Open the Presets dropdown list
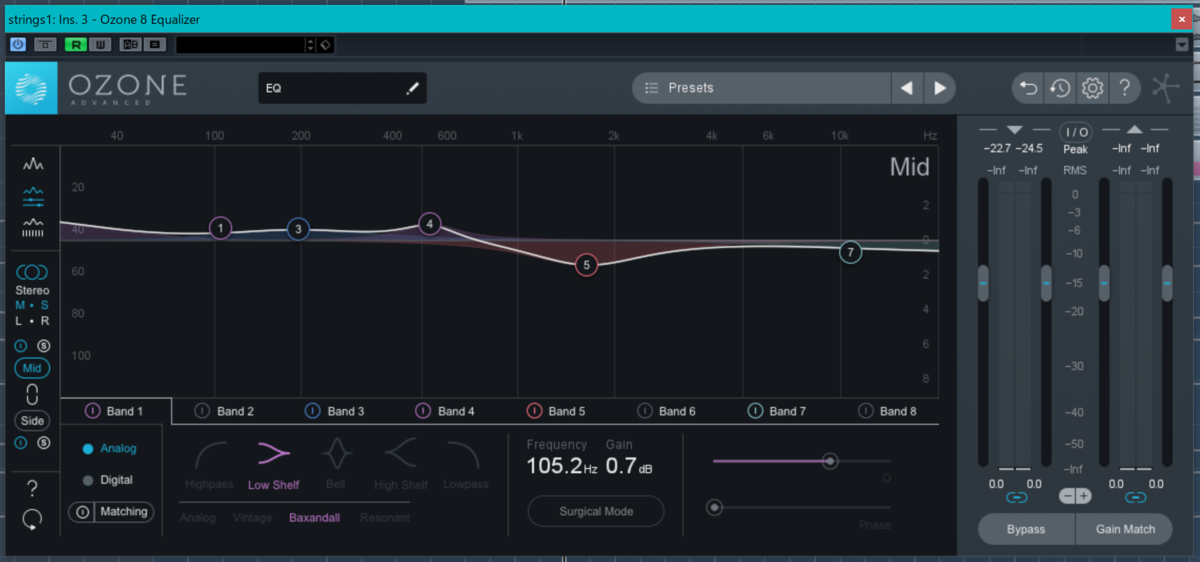 [761, 88]
